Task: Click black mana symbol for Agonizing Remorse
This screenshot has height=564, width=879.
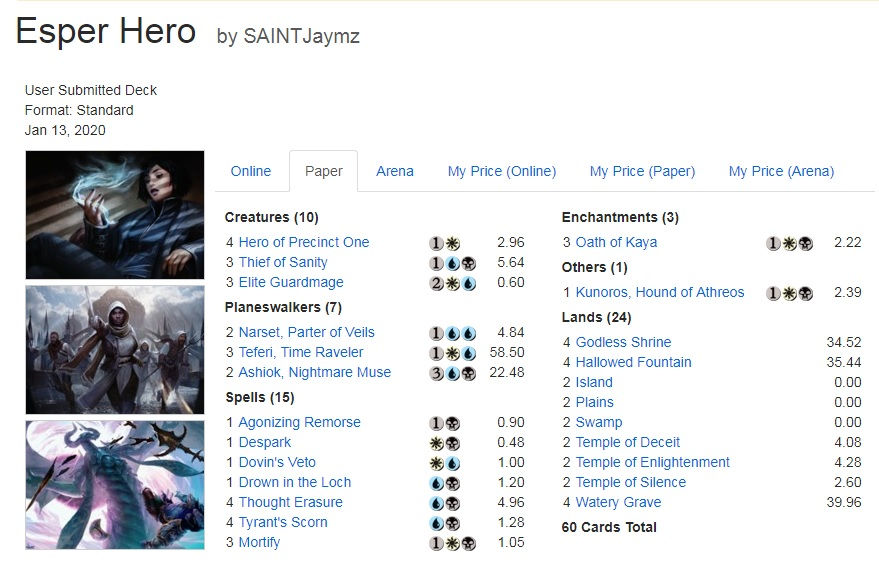Action: [x=453, y=424]
